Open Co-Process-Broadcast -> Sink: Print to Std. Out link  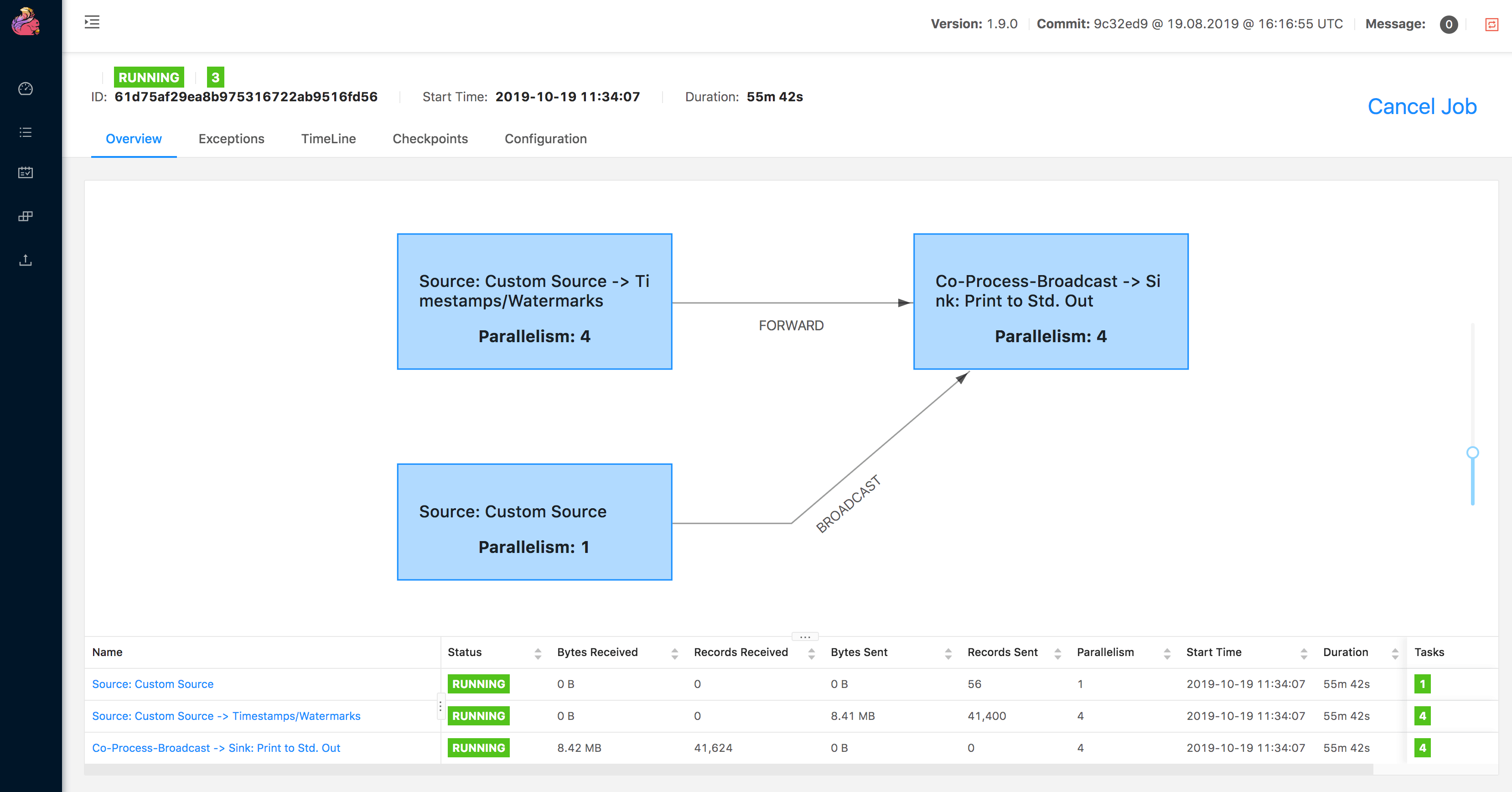[216, 748]
